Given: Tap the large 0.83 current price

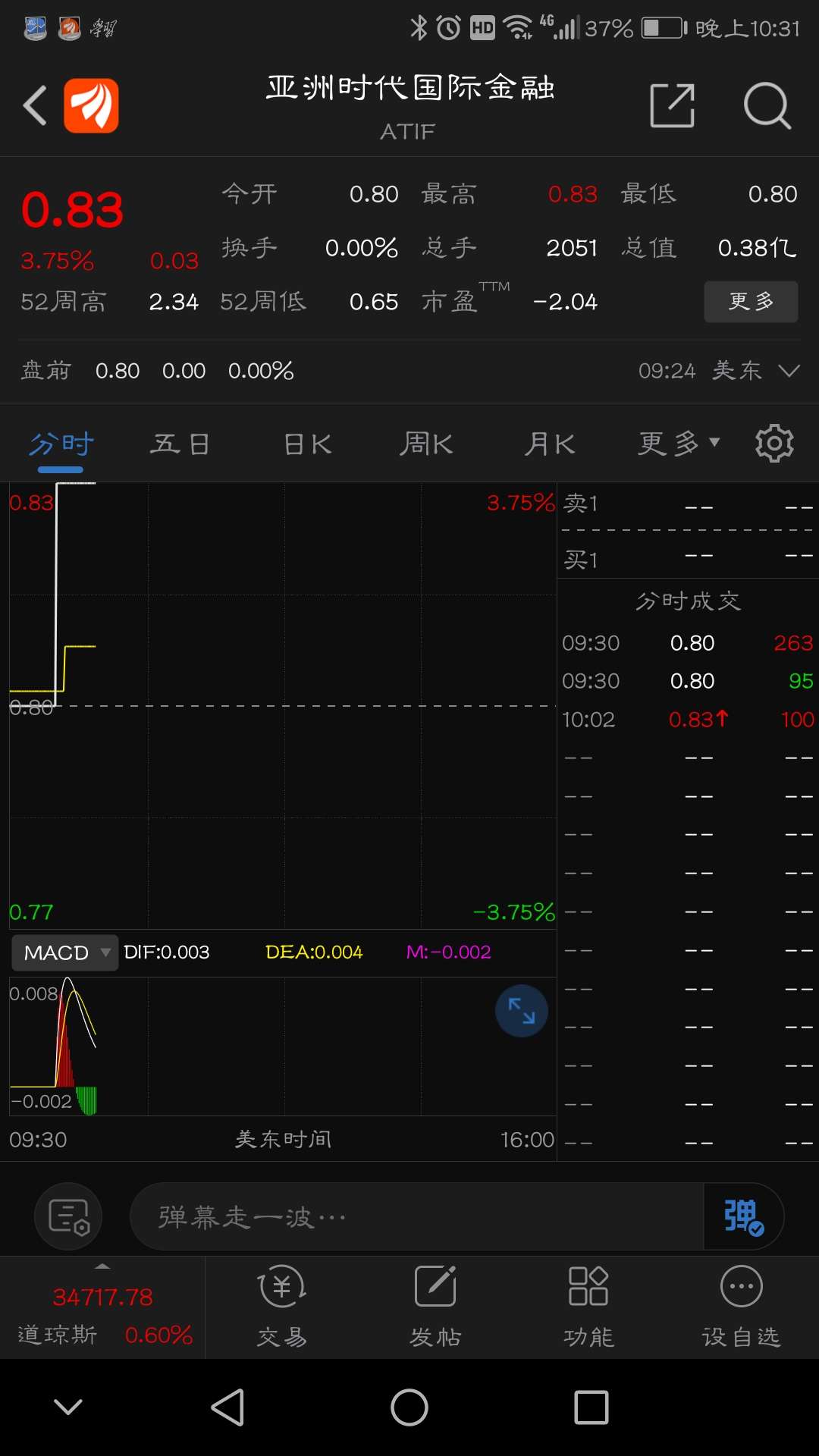Looking at the screenshot, I should [72, 210].
